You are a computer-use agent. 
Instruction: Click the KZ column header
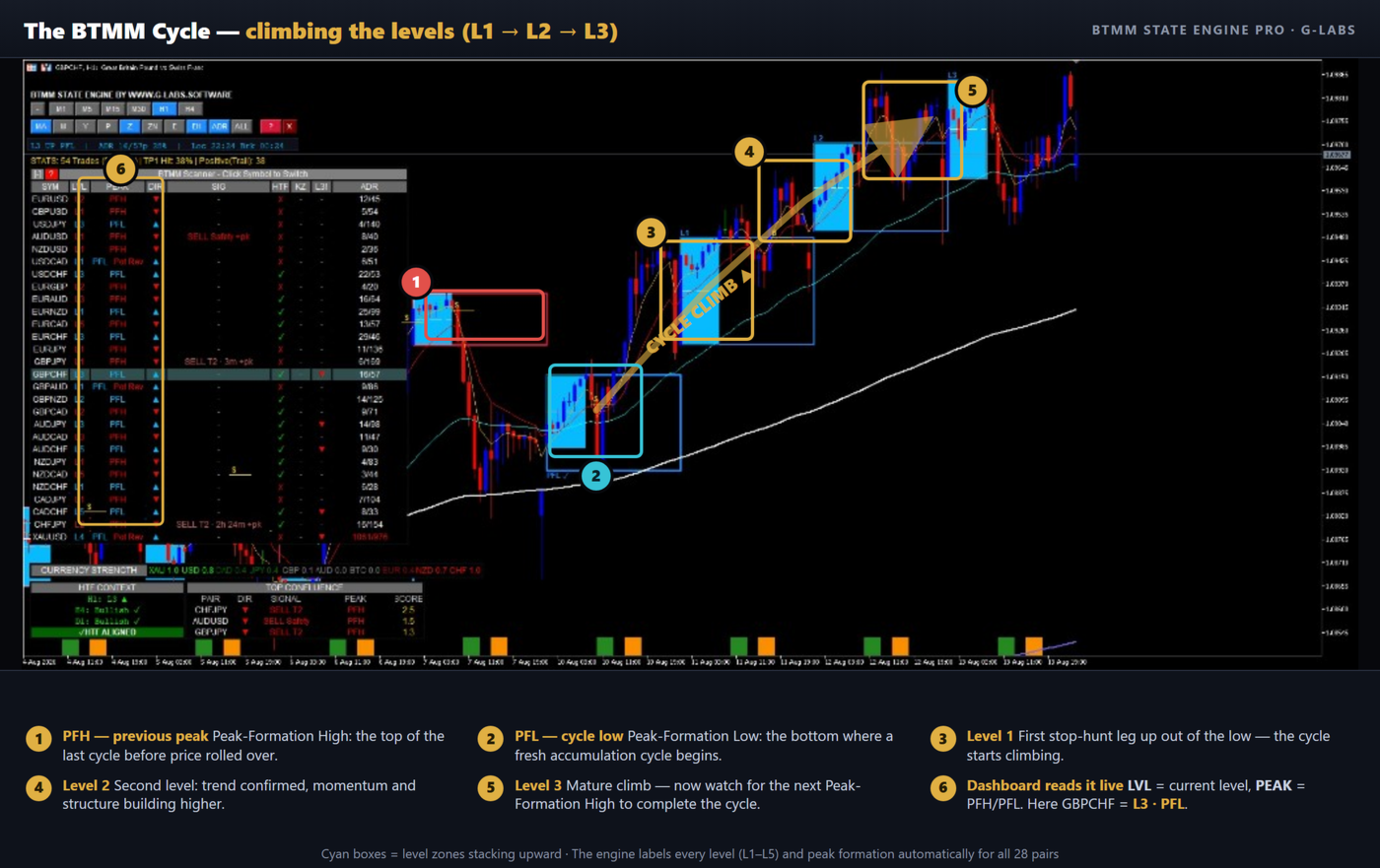pyautogui.click(x=301, y=186)
